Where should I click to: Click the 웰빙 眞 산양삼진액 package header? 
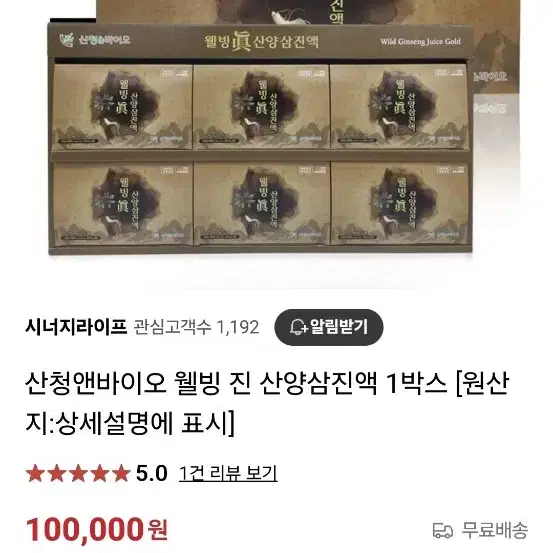pos(262,42)
